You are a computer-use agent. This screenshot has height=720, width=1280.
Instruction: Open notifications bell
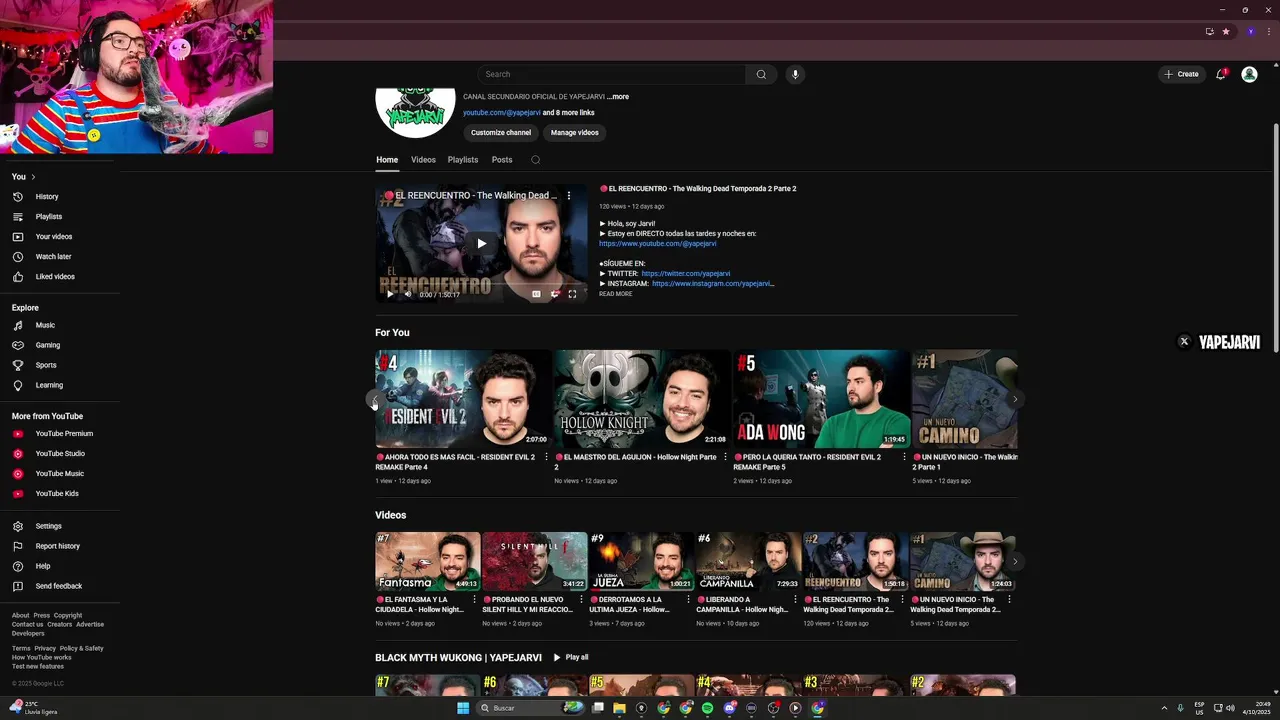point(1220,74)
